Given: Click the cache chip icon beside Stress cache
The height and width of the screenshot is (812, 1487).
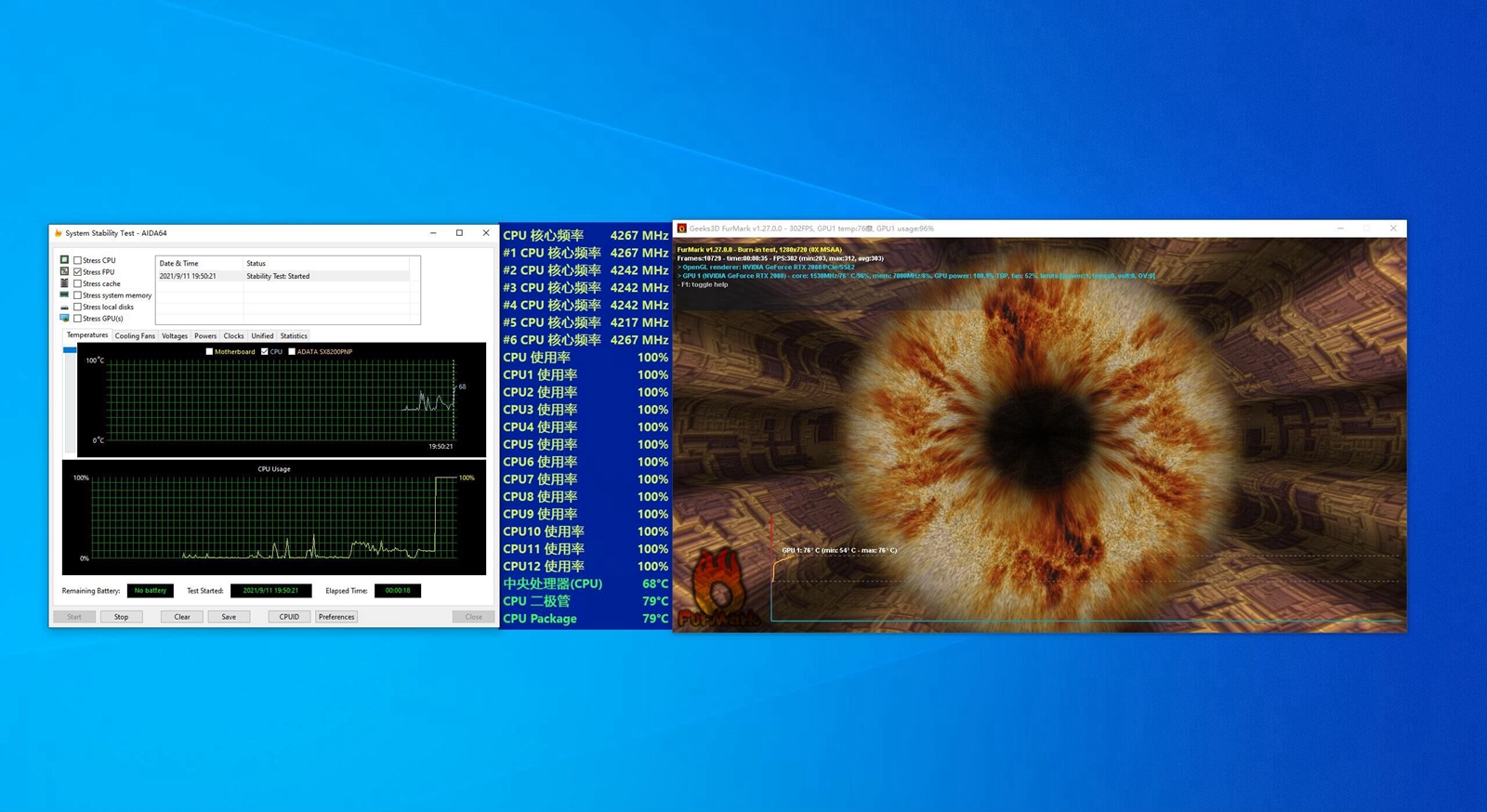Looking at the screenshot, I should pos(64,283).
